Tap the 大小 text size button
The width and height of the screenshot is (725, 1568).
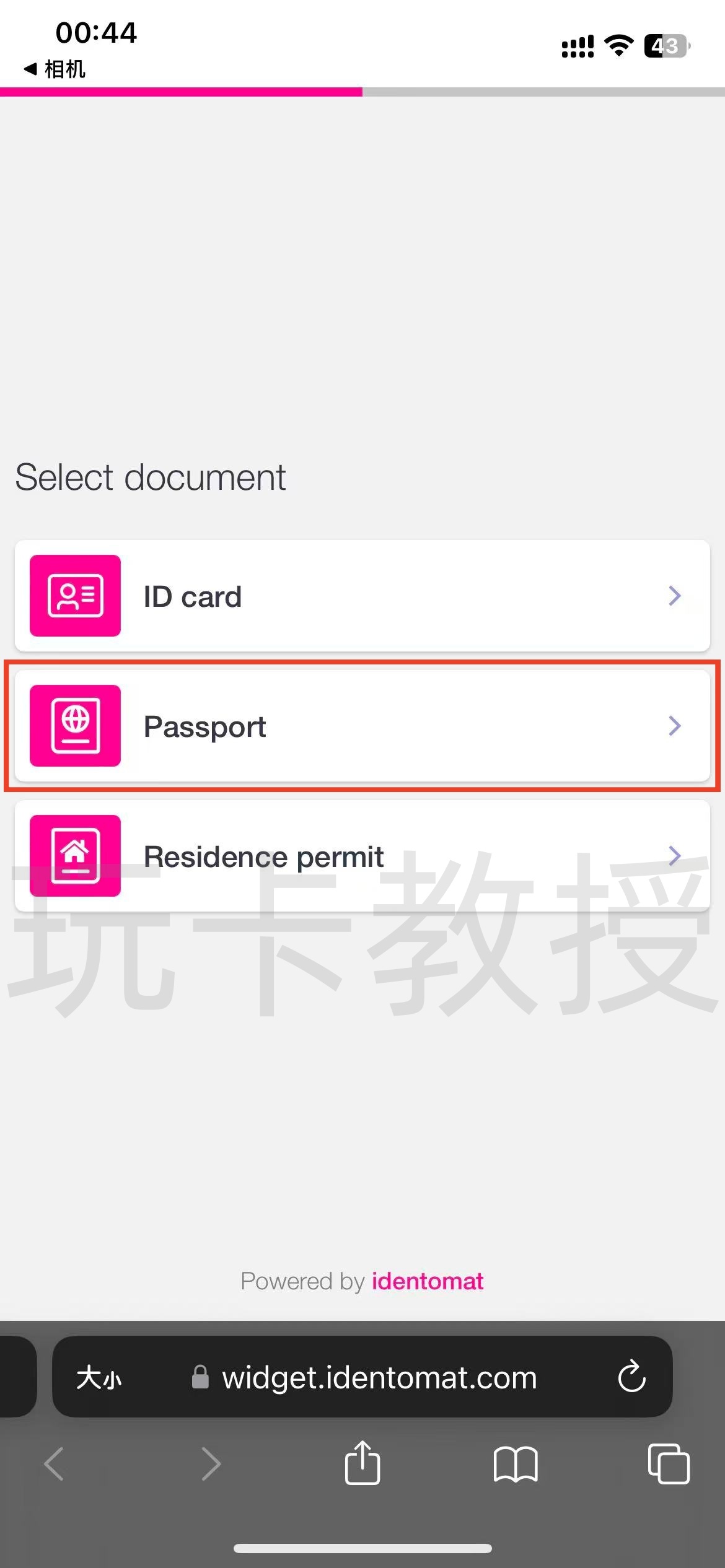click(99, 1379)
